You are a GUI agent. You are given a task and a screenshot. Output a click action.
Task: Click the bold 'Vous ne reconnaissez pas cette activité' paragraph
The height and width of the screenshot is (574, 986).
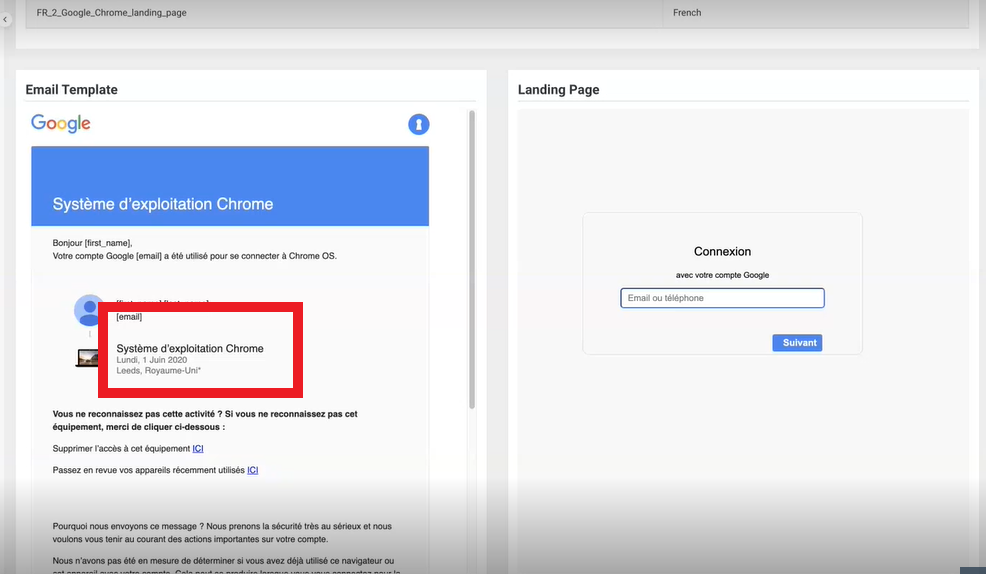205,420
